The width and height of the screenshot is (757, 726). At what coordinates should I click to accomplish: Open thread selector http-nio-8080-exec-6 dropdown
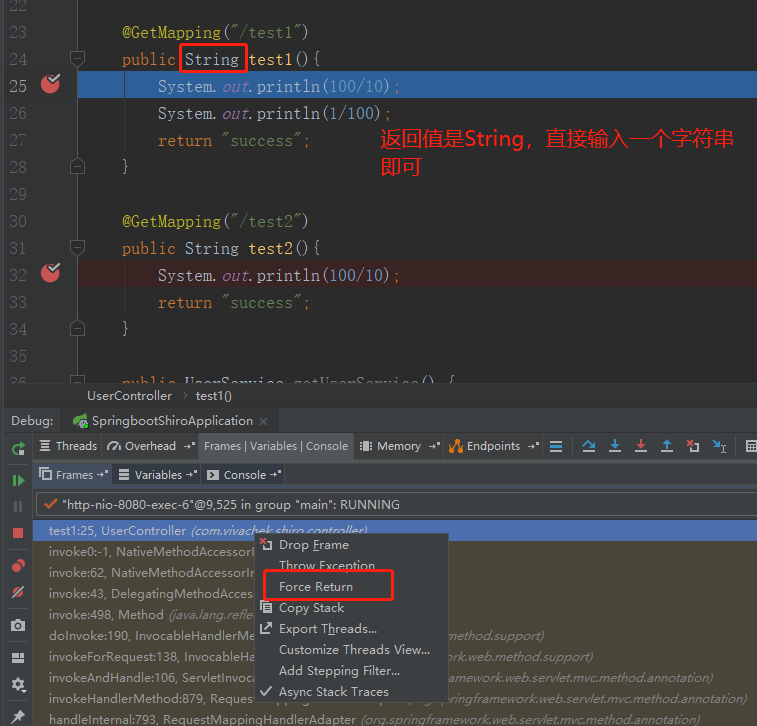point(396,505)
